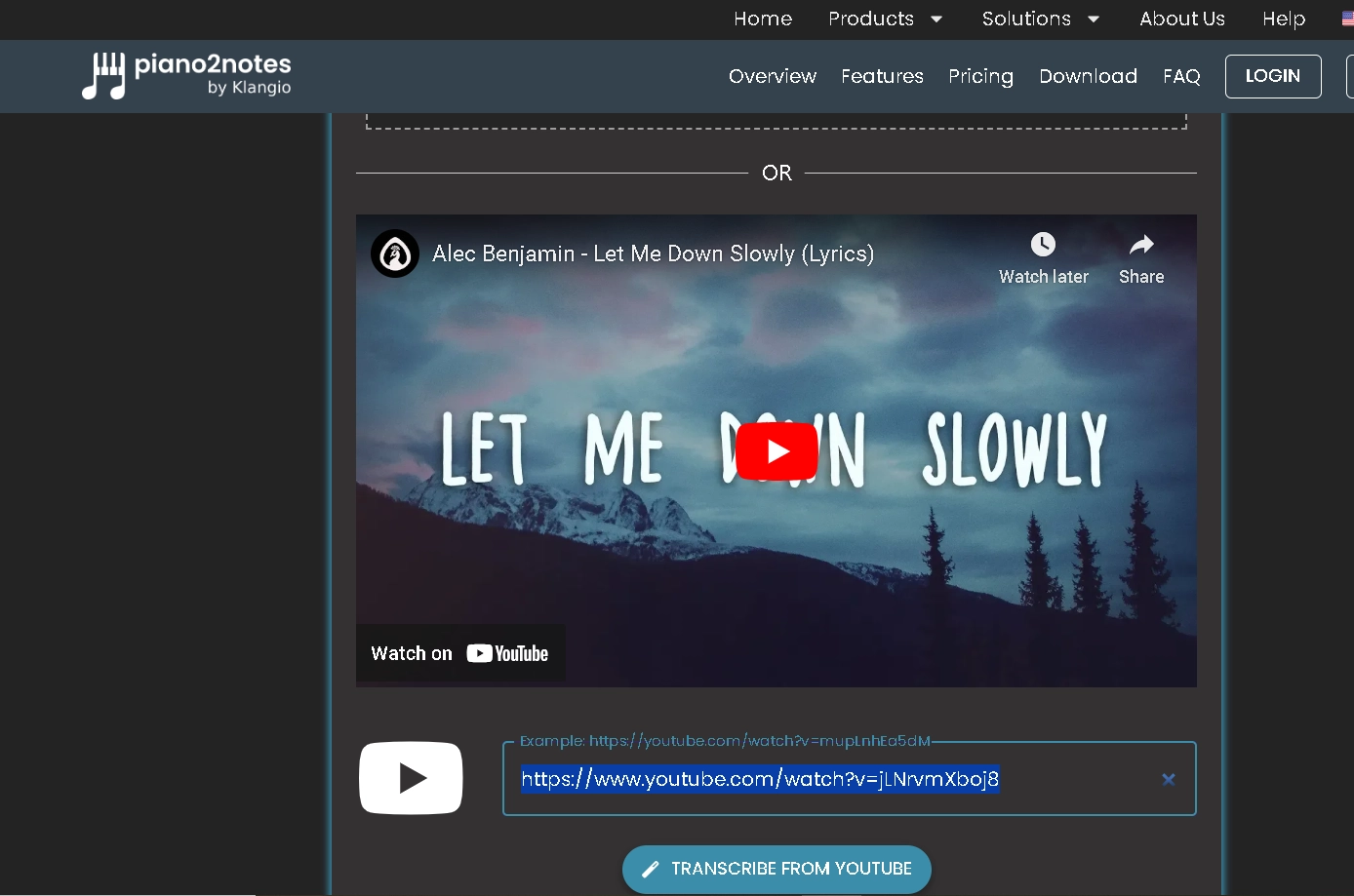
Task: Jump to the Features section
Action: [x=882, y=76]
